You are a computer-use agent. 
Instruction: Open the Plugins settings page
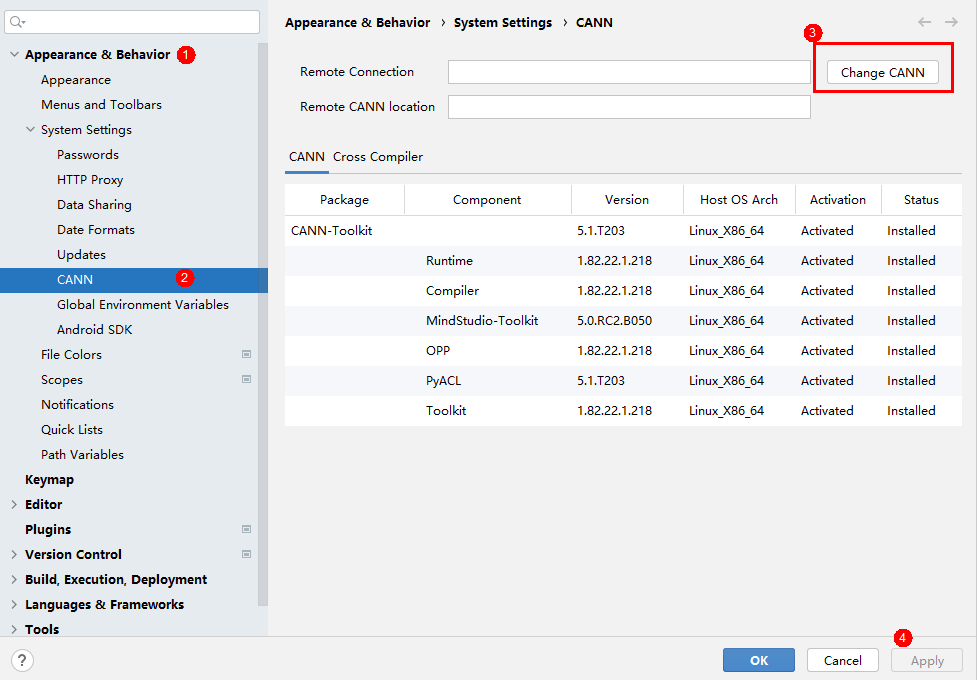tap(48, 529)
